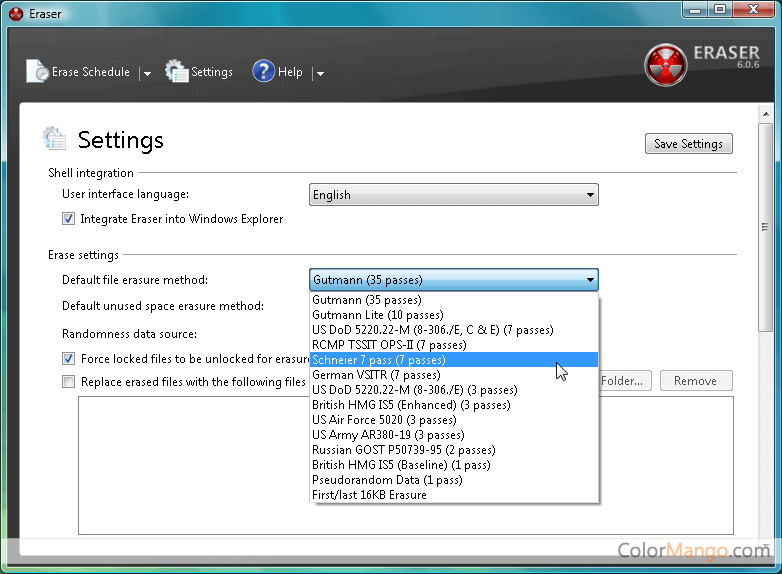Select Gutmann Lite (10 passes) option

coord(366,315)
